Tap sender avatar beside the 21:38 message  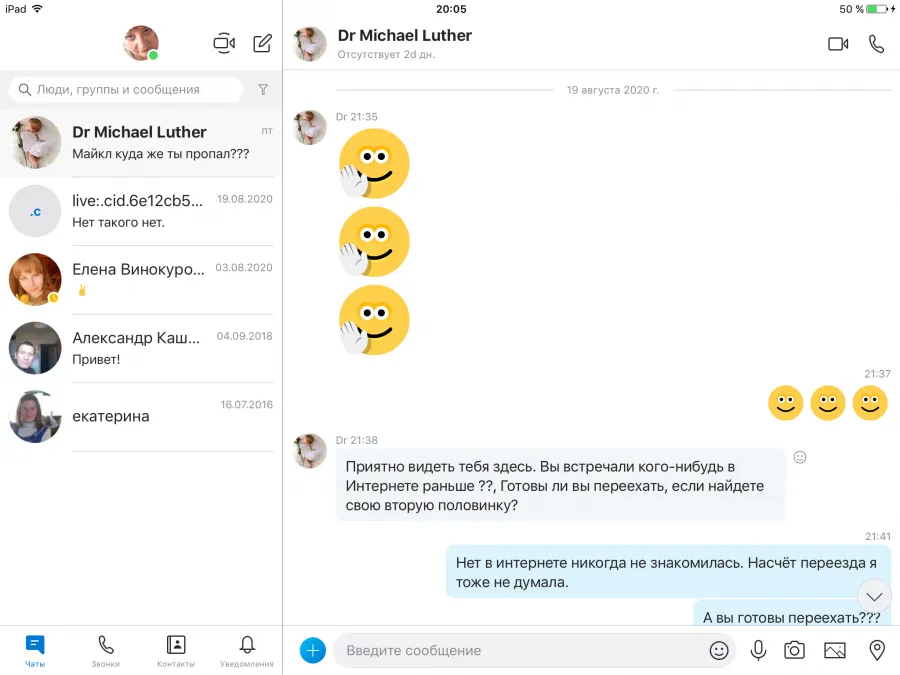pos(310,451)
